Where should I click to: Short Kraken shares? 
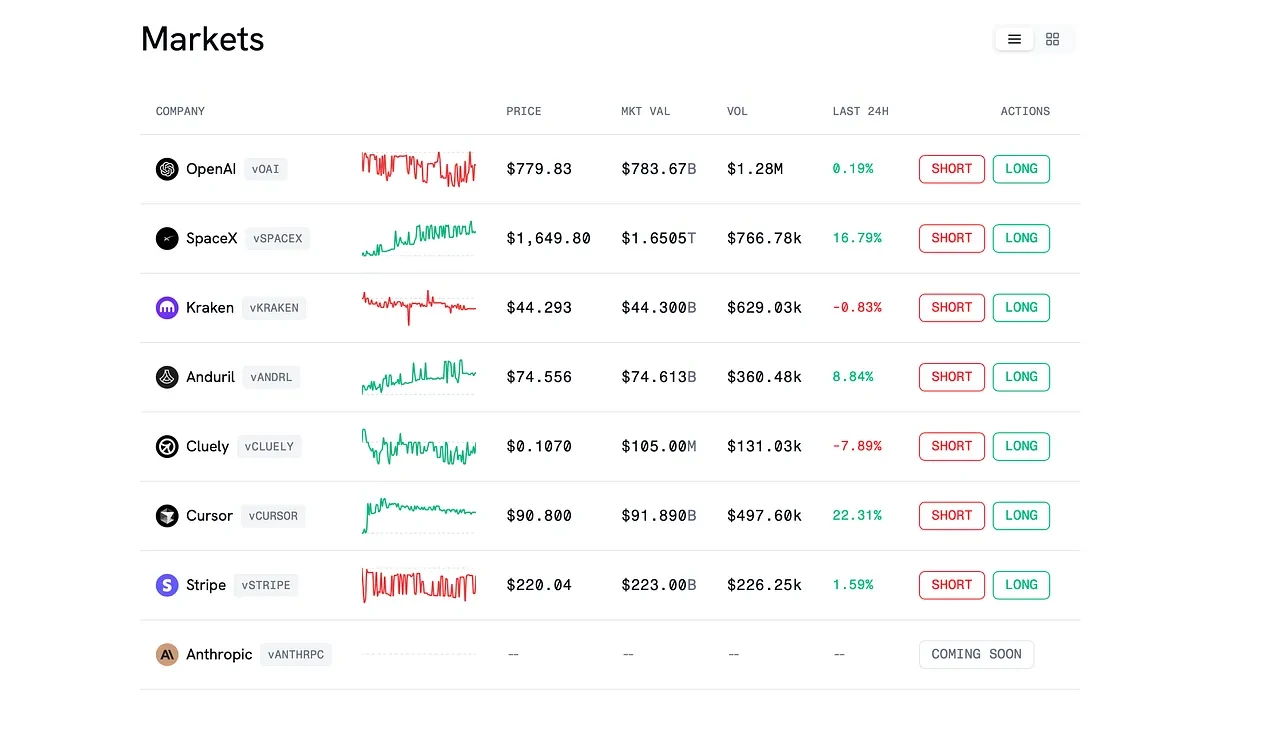tap(951, 307)
